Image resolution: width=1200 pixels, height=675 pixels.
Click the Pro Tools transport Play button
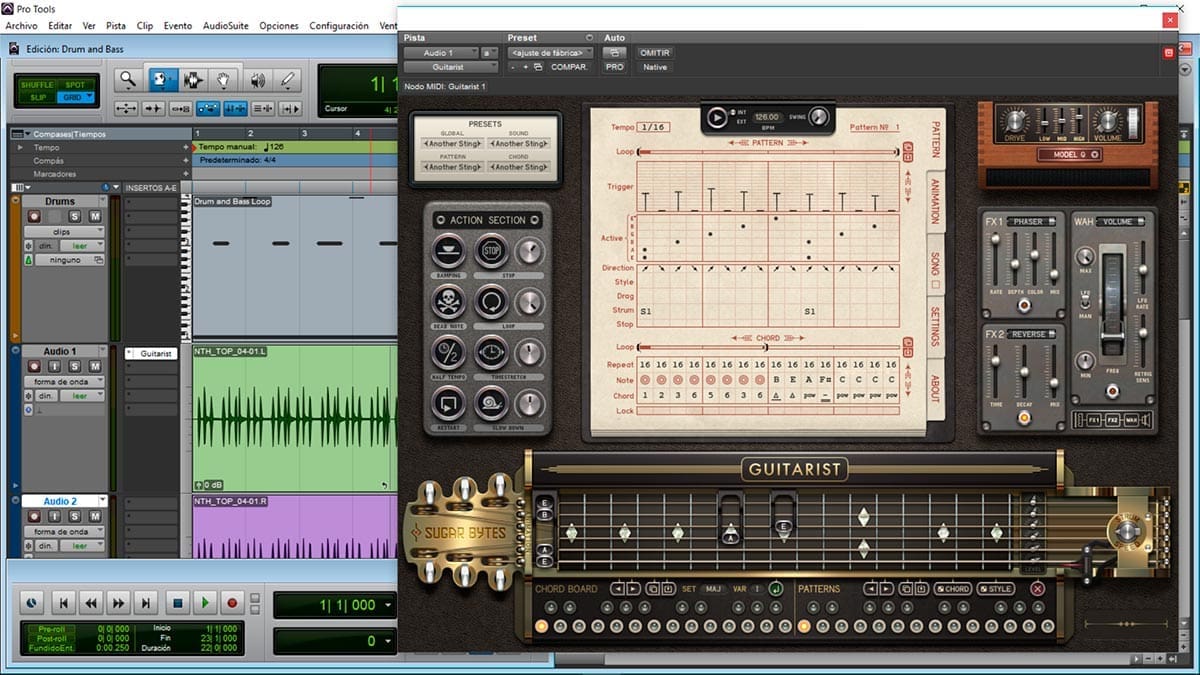[204, 603]
